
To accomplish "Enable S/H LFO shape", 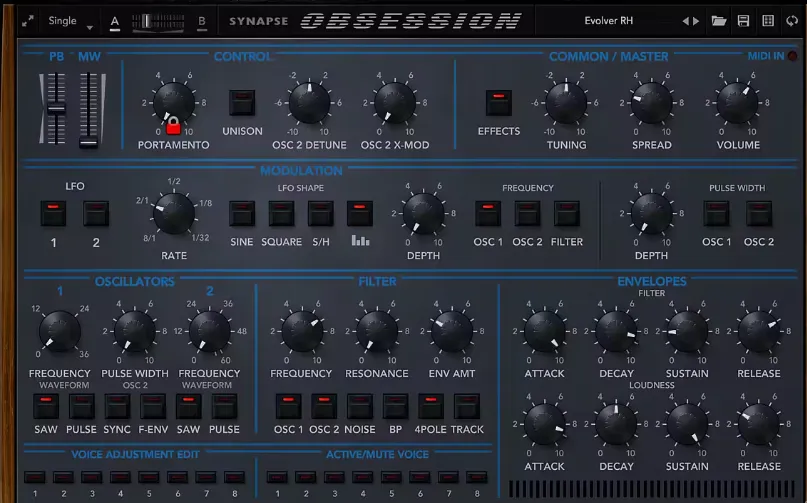I will [321, 214].
